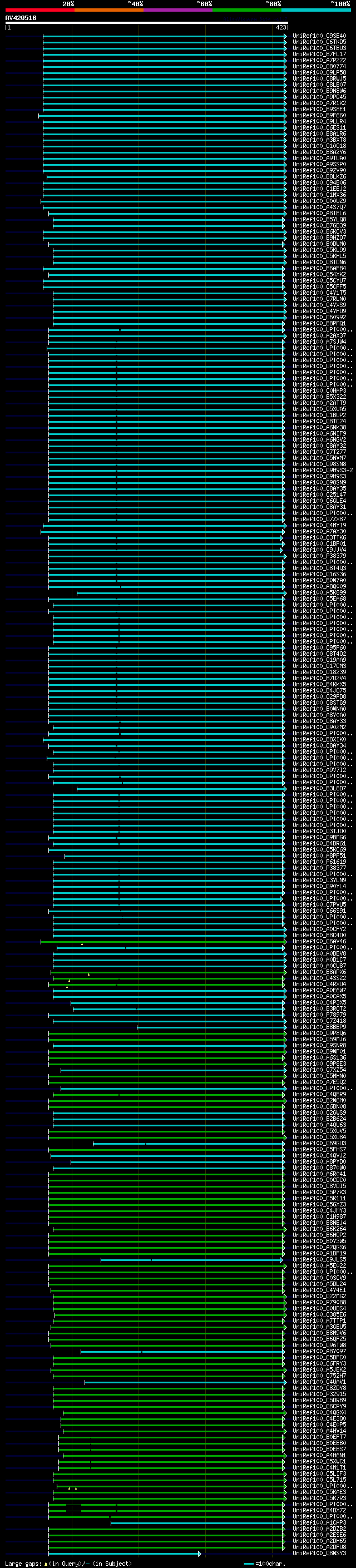Go to entry UniRef100_C5MHN0
The height and width of the screenshot is (1568, 356).
click(x=319, y=1076)
